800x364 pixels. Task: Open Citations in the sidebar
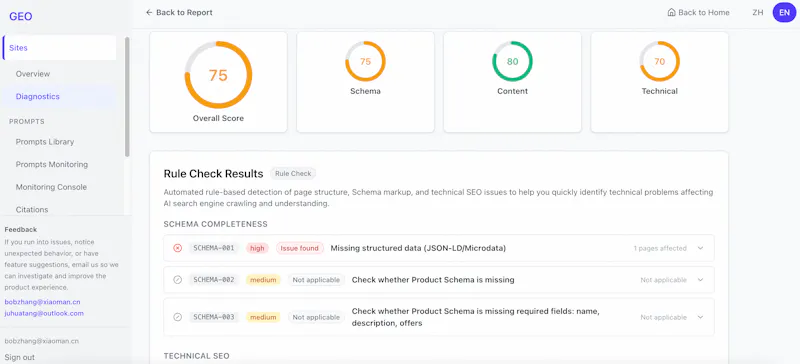coord(32,209)
